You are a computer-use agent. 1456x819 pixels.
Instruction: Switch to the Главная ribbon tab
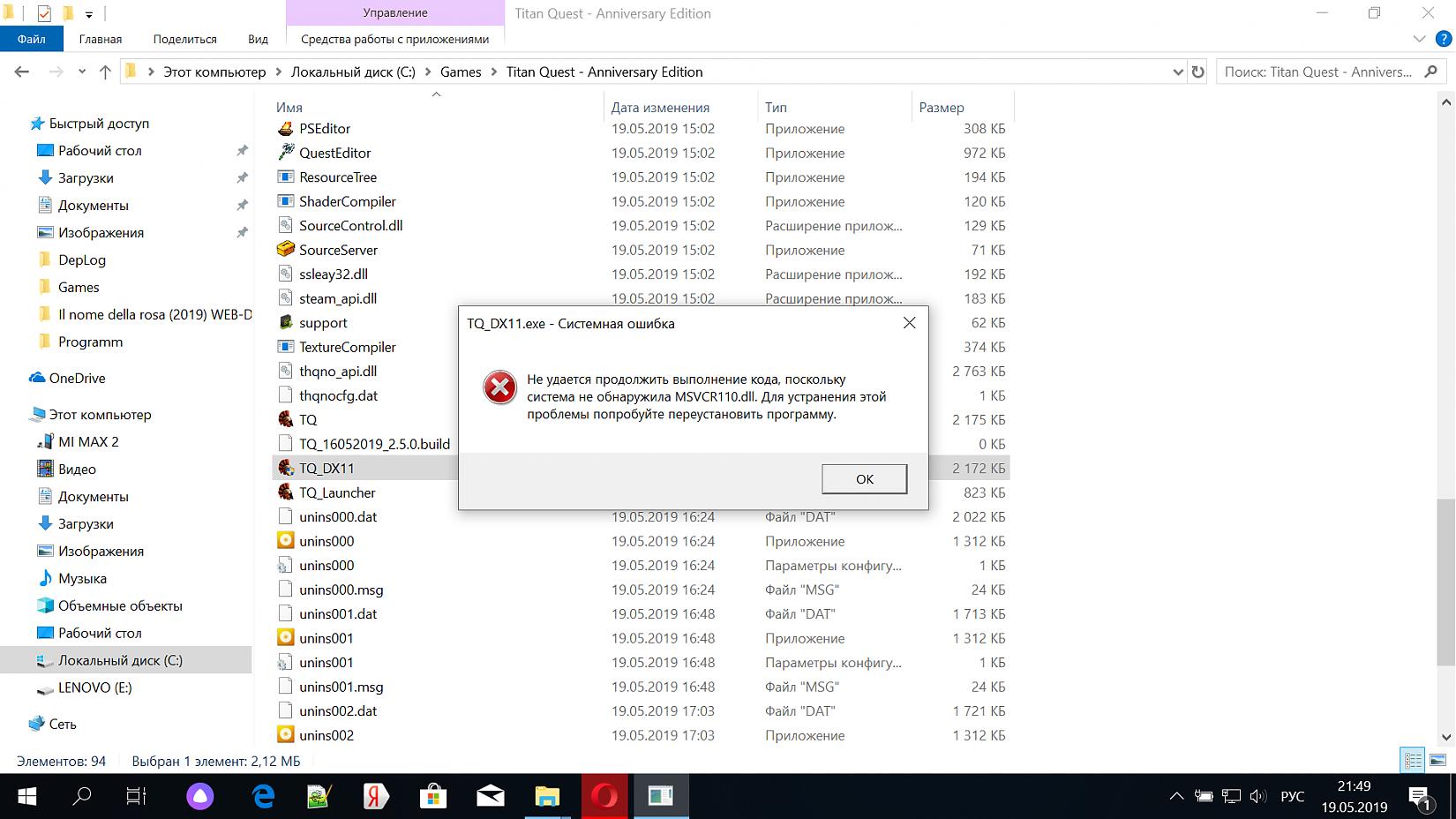[101, 39]
